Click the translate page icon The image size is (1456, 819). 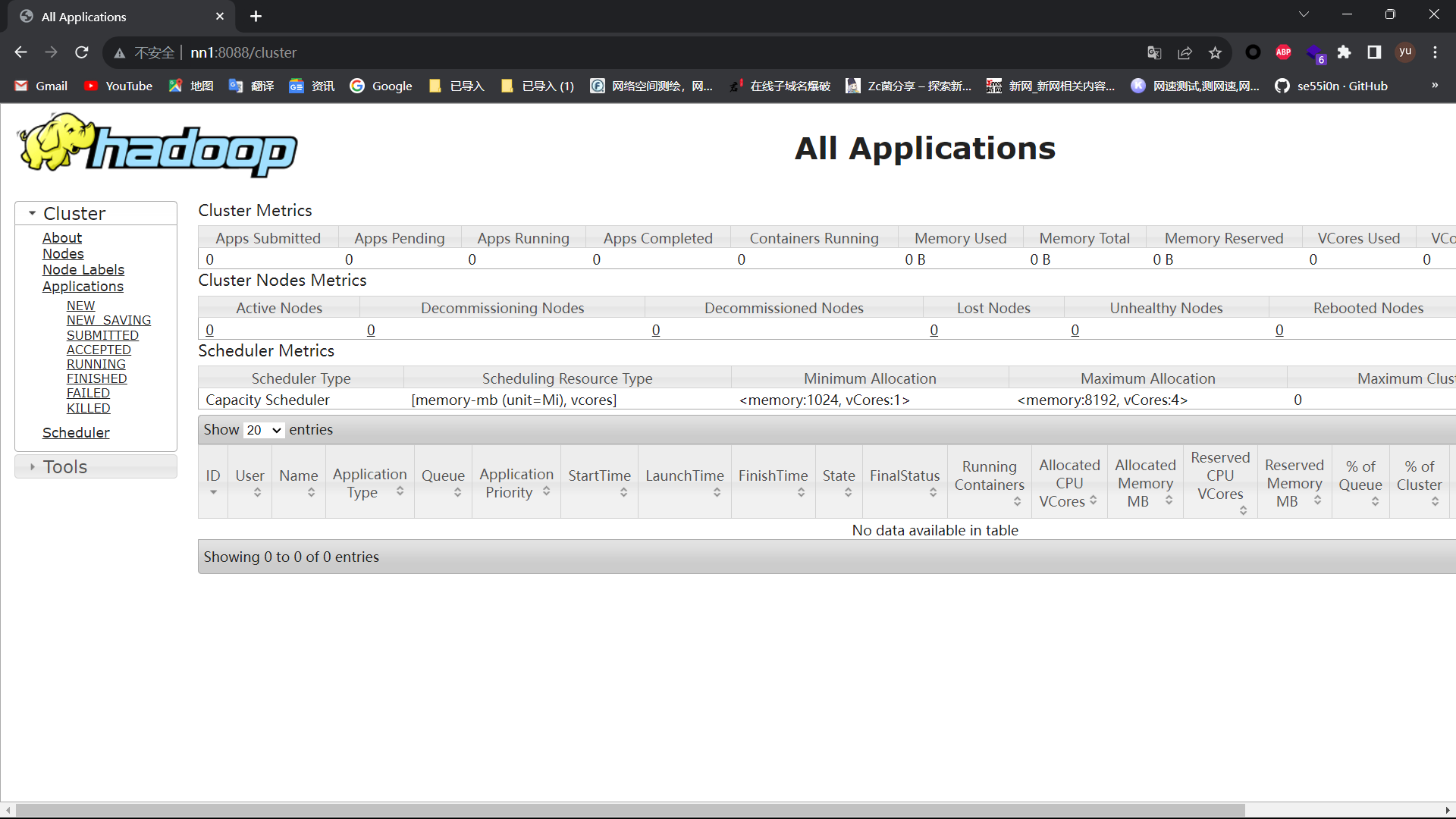click(x=1154, y=52)
